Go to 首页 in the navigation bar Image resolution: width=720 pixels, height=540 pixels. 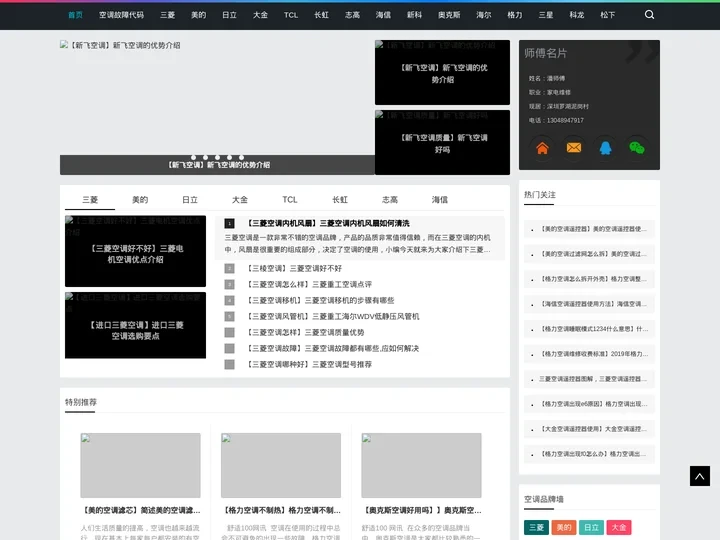click(x=75, y=15)
